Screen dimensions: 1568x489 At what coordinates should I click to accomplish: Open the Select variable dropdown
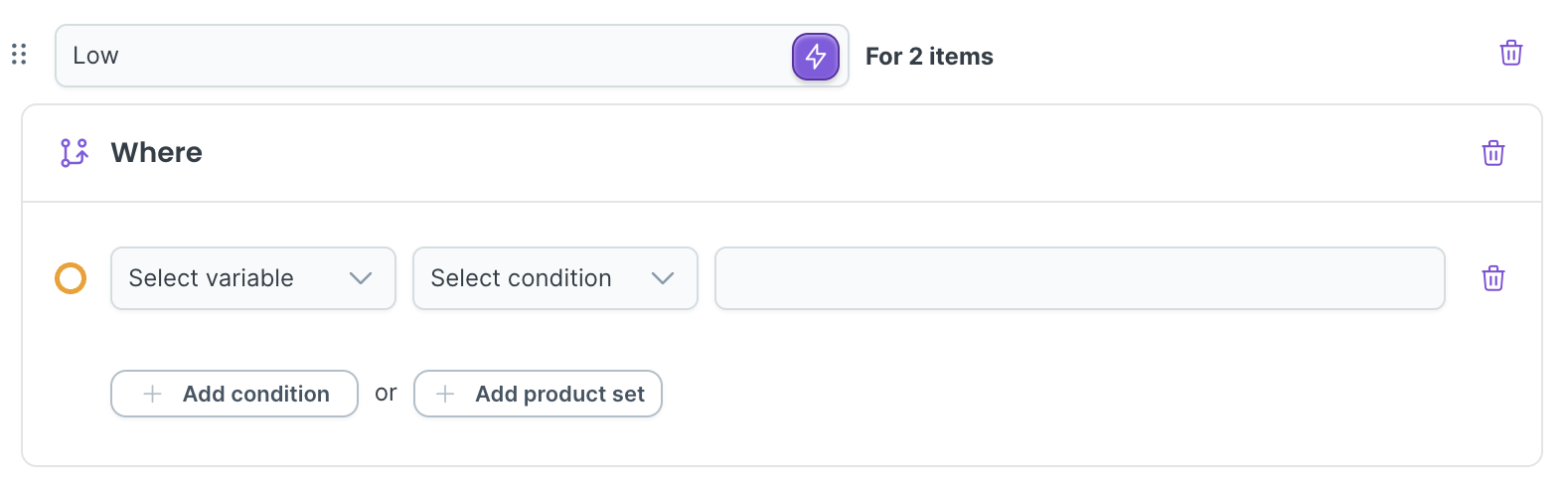[x=252, y=278]
